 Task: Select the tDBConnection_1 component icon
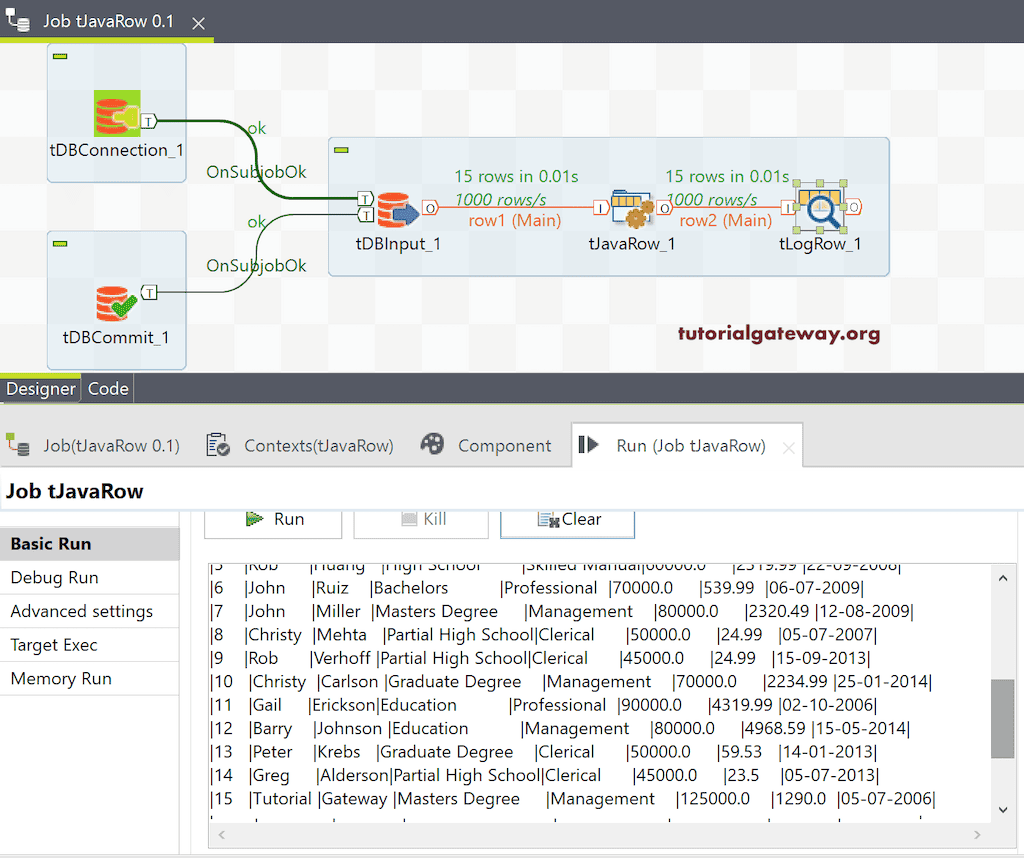pyautogui.click(x=113, y=112)
